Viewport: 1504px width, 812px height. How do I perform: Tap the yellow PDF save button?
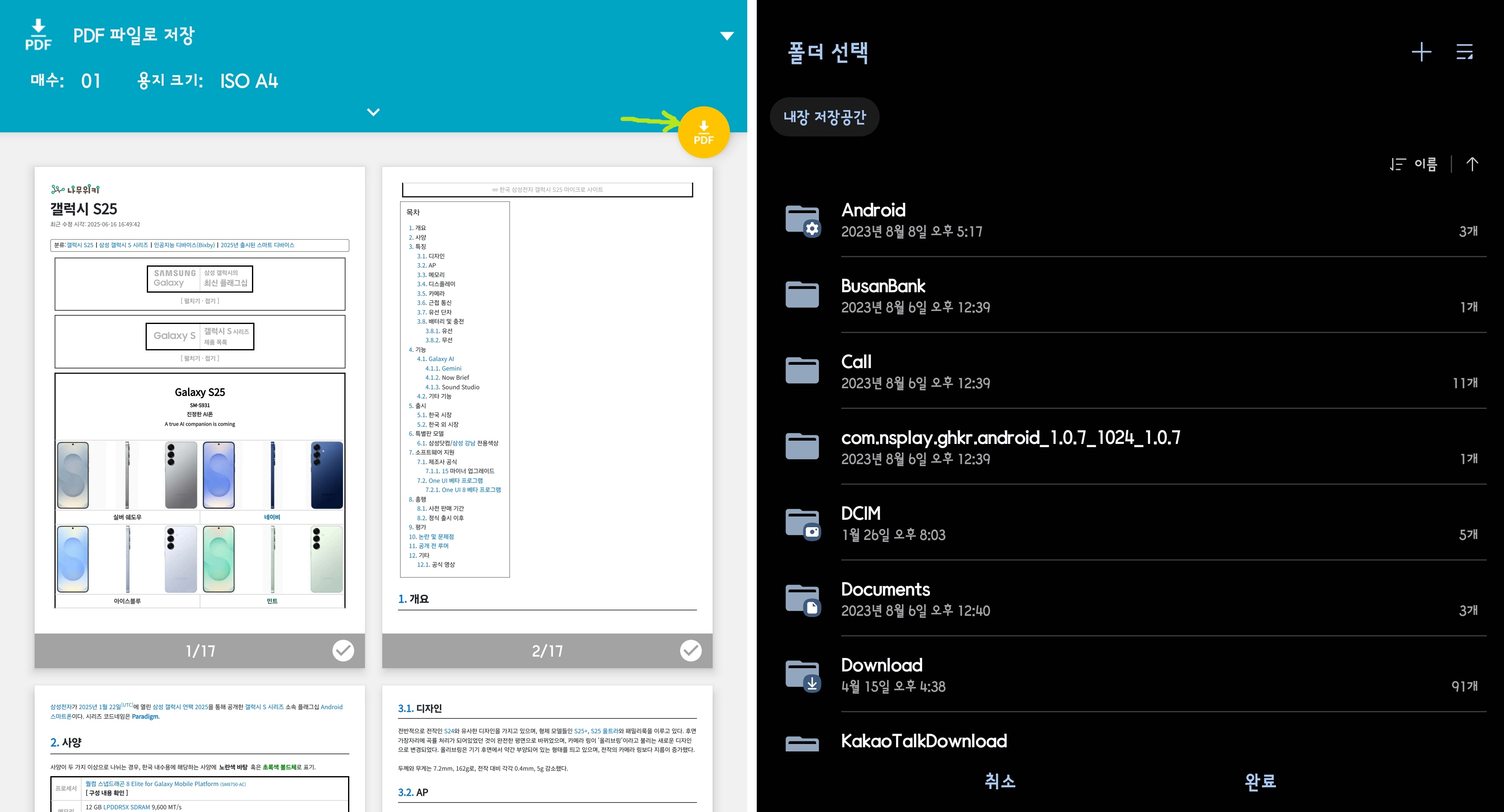703,132
